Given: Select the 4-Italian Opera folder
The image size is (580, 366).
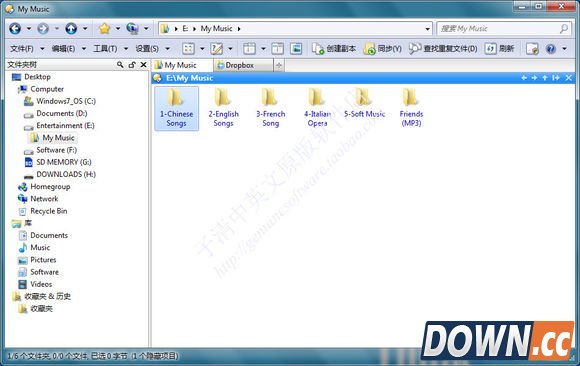Looking at the screenshot, I should tap(317, 108).
